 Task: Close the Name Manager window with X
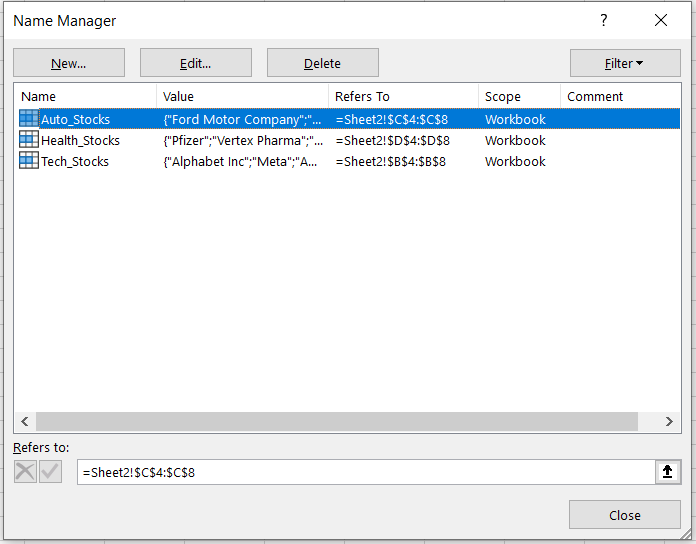(x=660, y=20)
